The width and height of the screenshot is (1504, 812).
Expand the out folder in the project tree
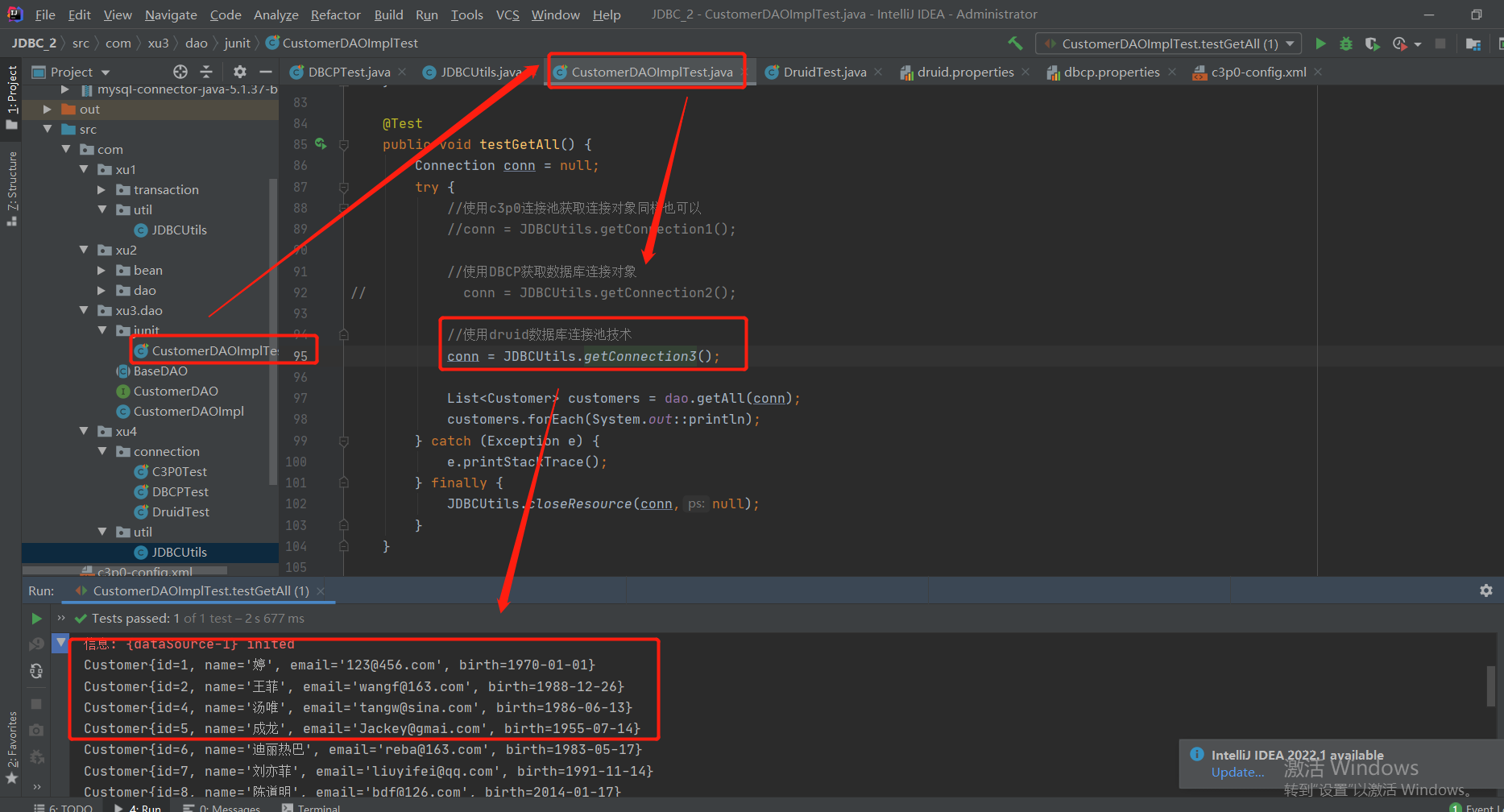click(47, 109)
